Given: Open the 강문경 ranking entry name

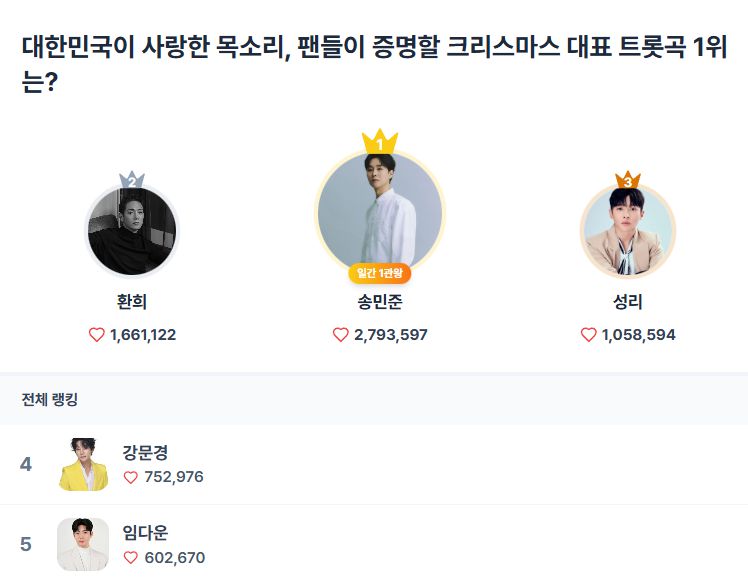Looking at the screenshot, I should pos(145,453).
